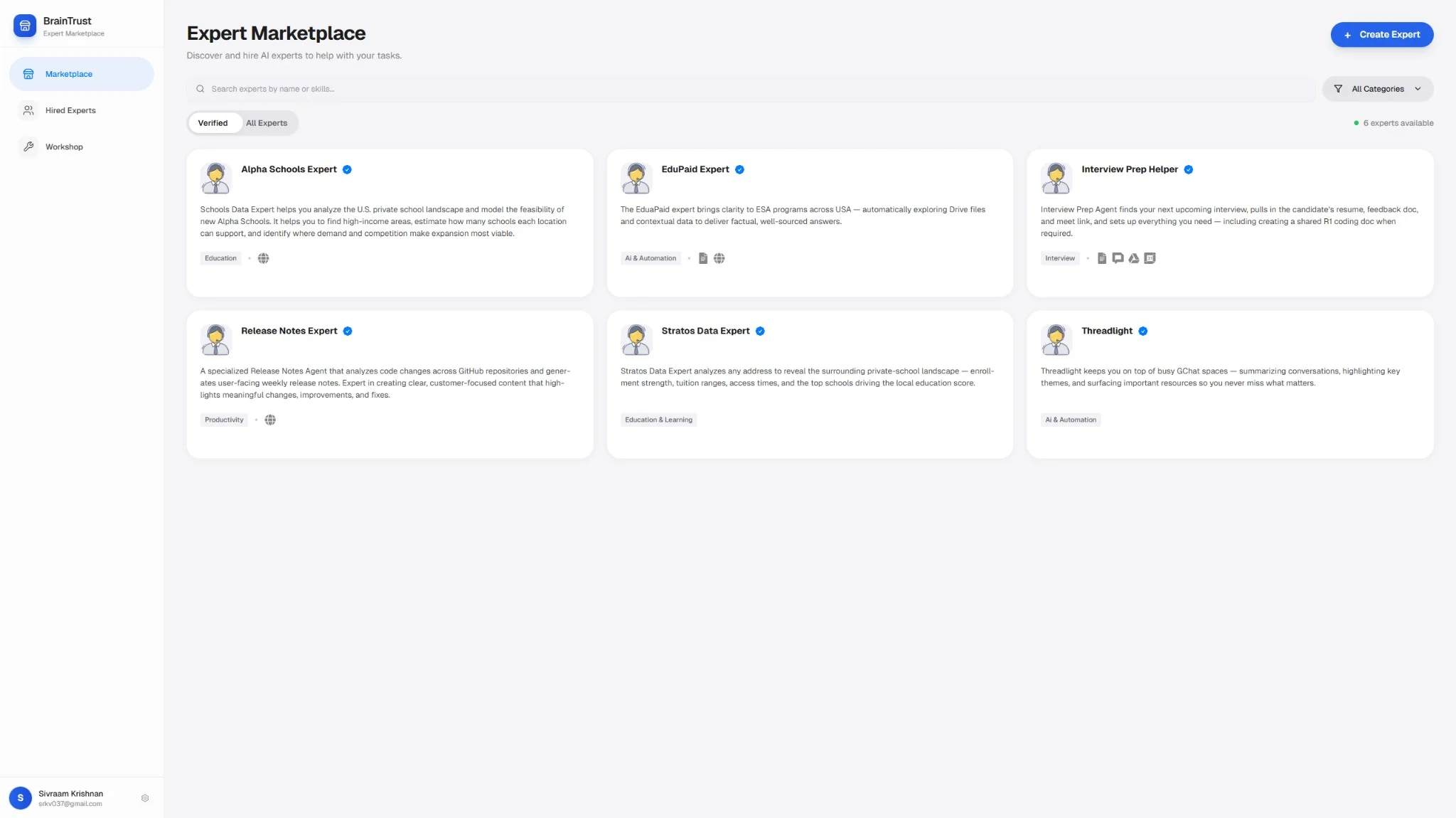Click Google Docs icon on Interview Prep card
This screenshot has width=1456, height=818.
click(1102, 258)
